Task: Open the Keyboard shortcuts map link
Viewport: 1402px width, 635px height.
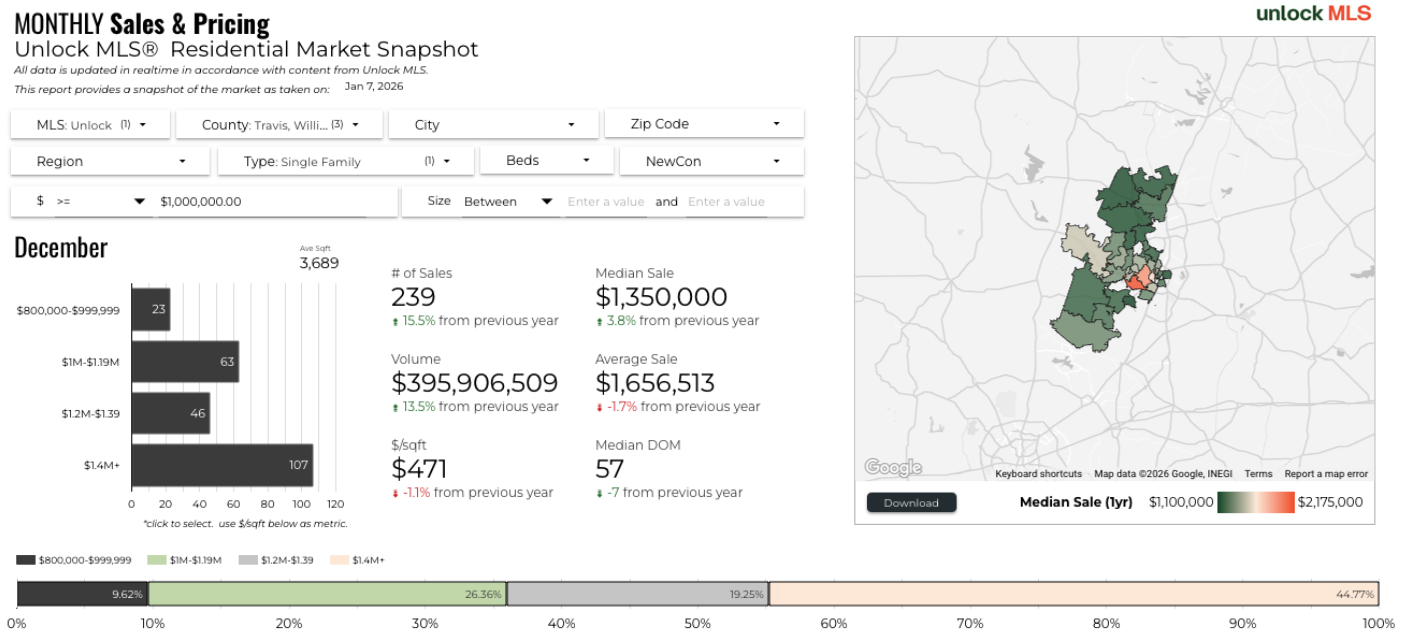Action: [x=1038, y=474]
